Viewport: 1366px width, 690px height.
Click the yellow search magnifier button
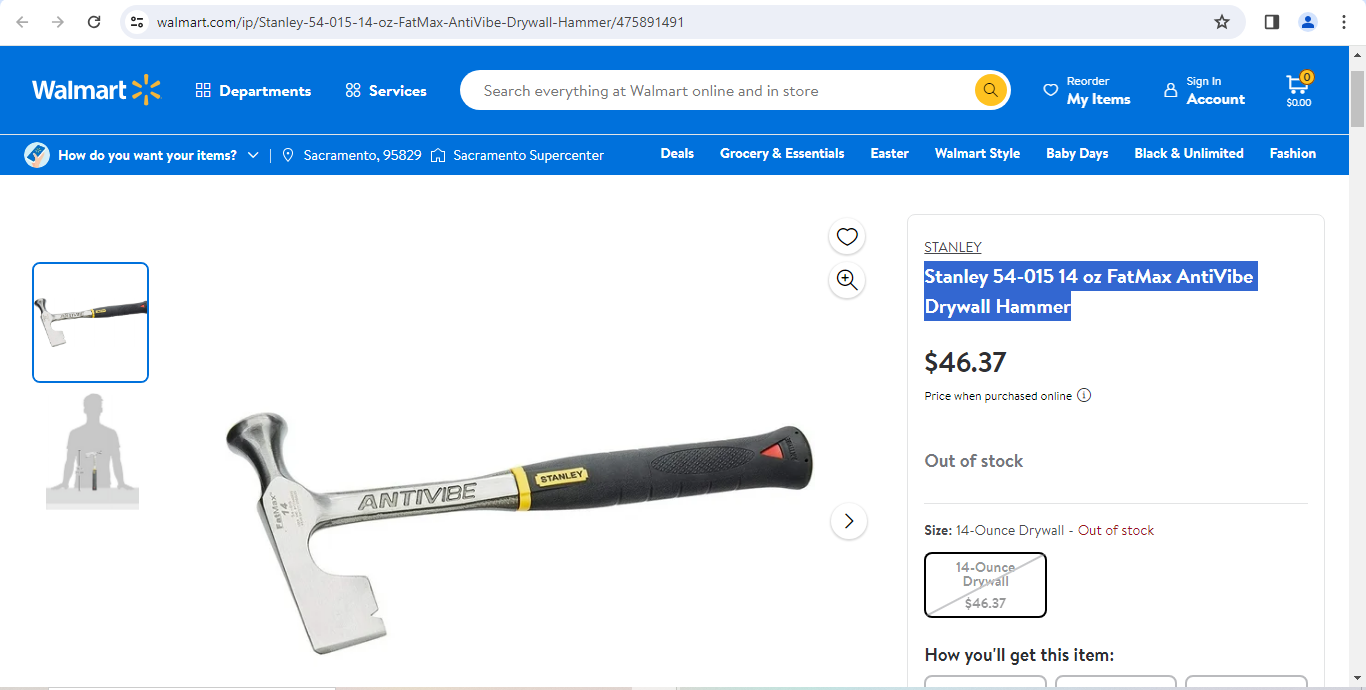pyautogui.click(x=990, y=90)
